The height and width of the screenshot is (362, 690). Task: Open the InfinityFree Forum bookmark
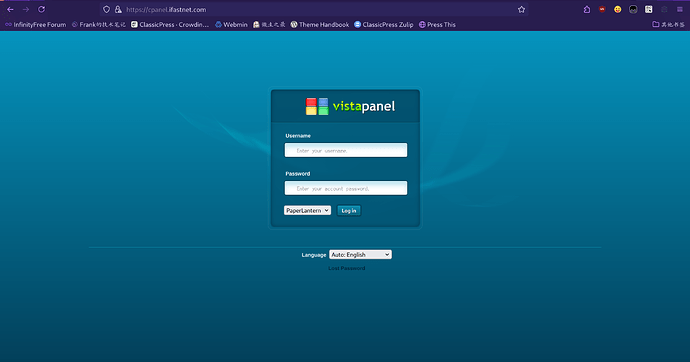[x=35, y=25]
